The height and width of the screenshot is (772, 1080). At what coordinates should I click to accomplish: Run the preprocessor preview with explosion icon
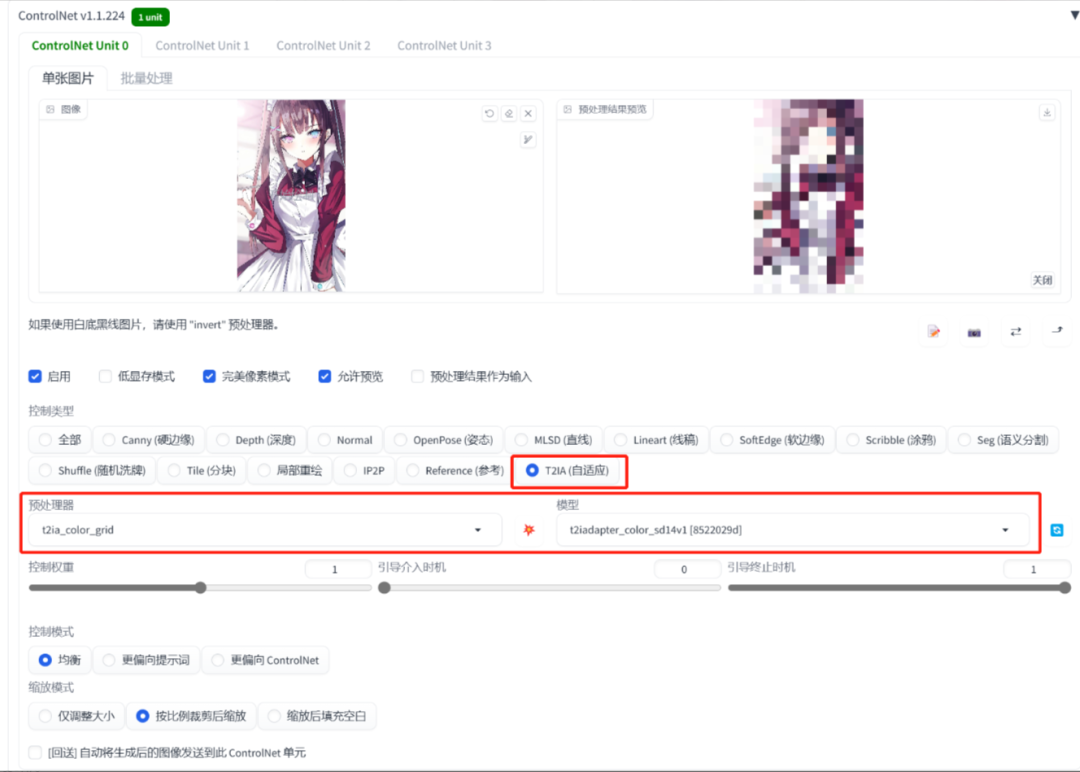click(527, 529)
